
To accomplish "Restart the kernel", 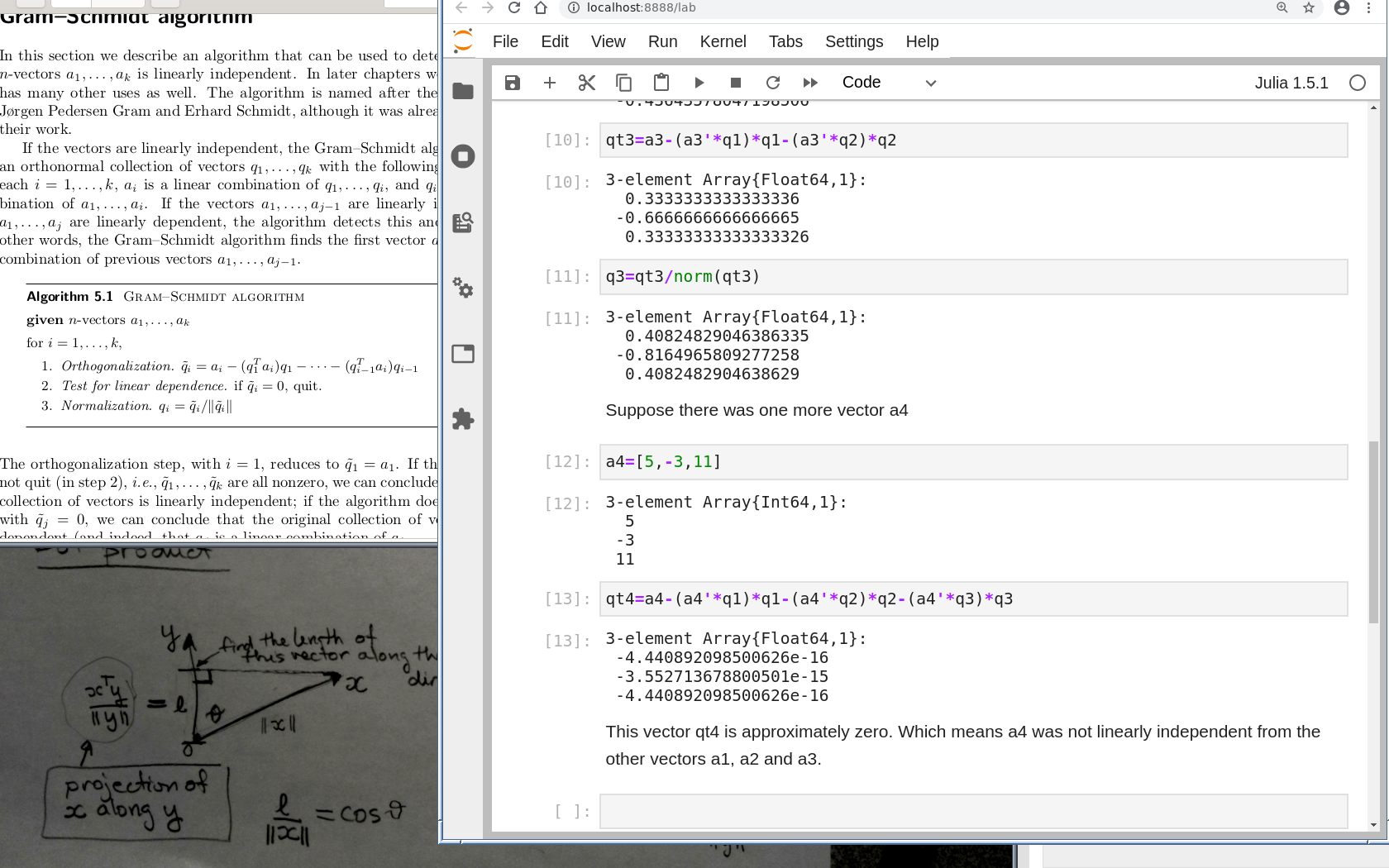I will point(773,83).
